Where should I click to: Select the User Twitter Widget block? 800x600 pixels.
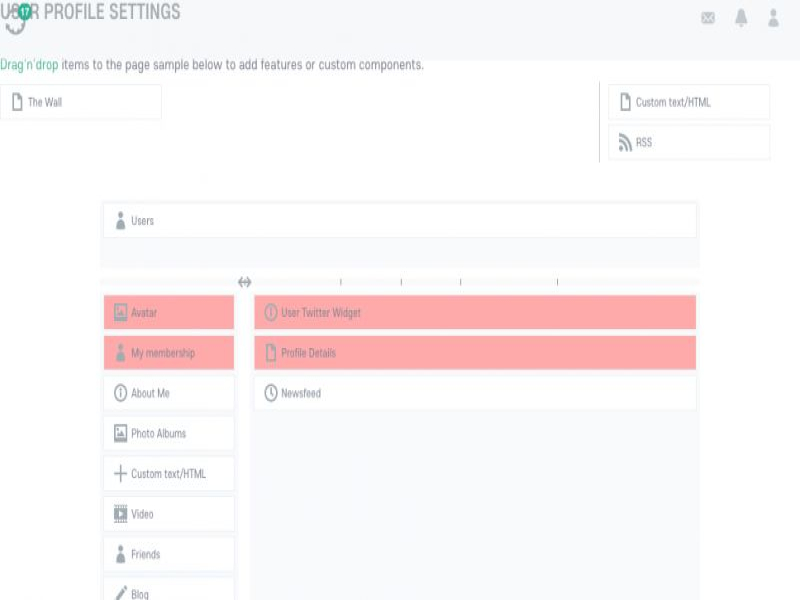[x=475, y=313]
